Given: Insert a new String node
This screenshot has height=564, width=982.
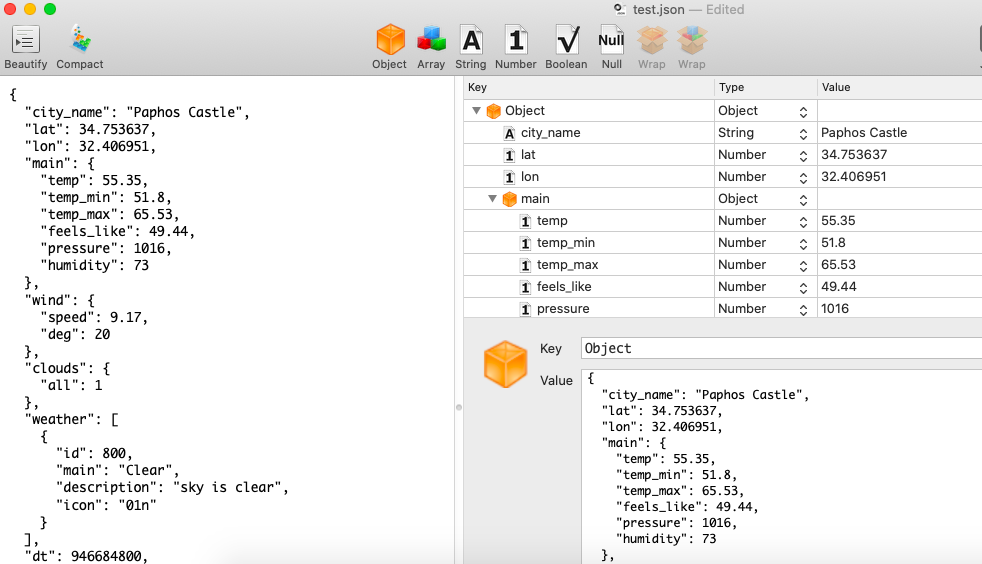Looking at the screenshot, I should tap(471, 40).
